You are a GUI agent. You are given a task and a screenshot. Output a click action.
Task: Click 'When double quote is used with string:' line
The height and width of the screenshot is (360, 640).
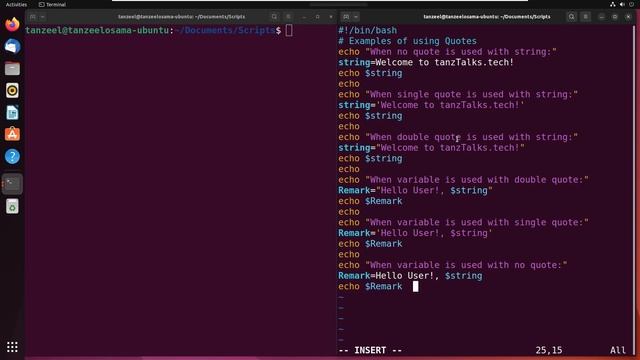point(458,137)
